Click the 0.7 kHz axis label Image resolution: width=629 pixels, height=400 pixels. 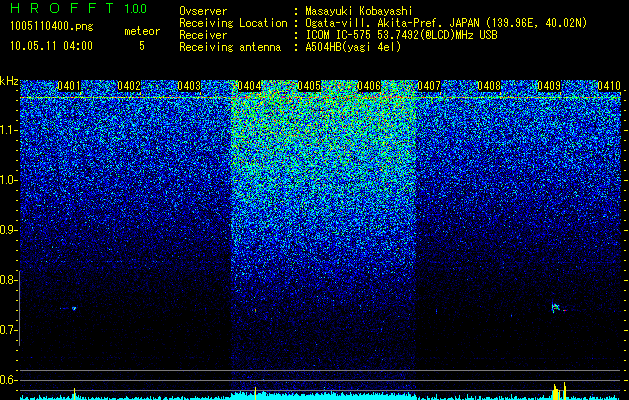click(x=9, y=330)
